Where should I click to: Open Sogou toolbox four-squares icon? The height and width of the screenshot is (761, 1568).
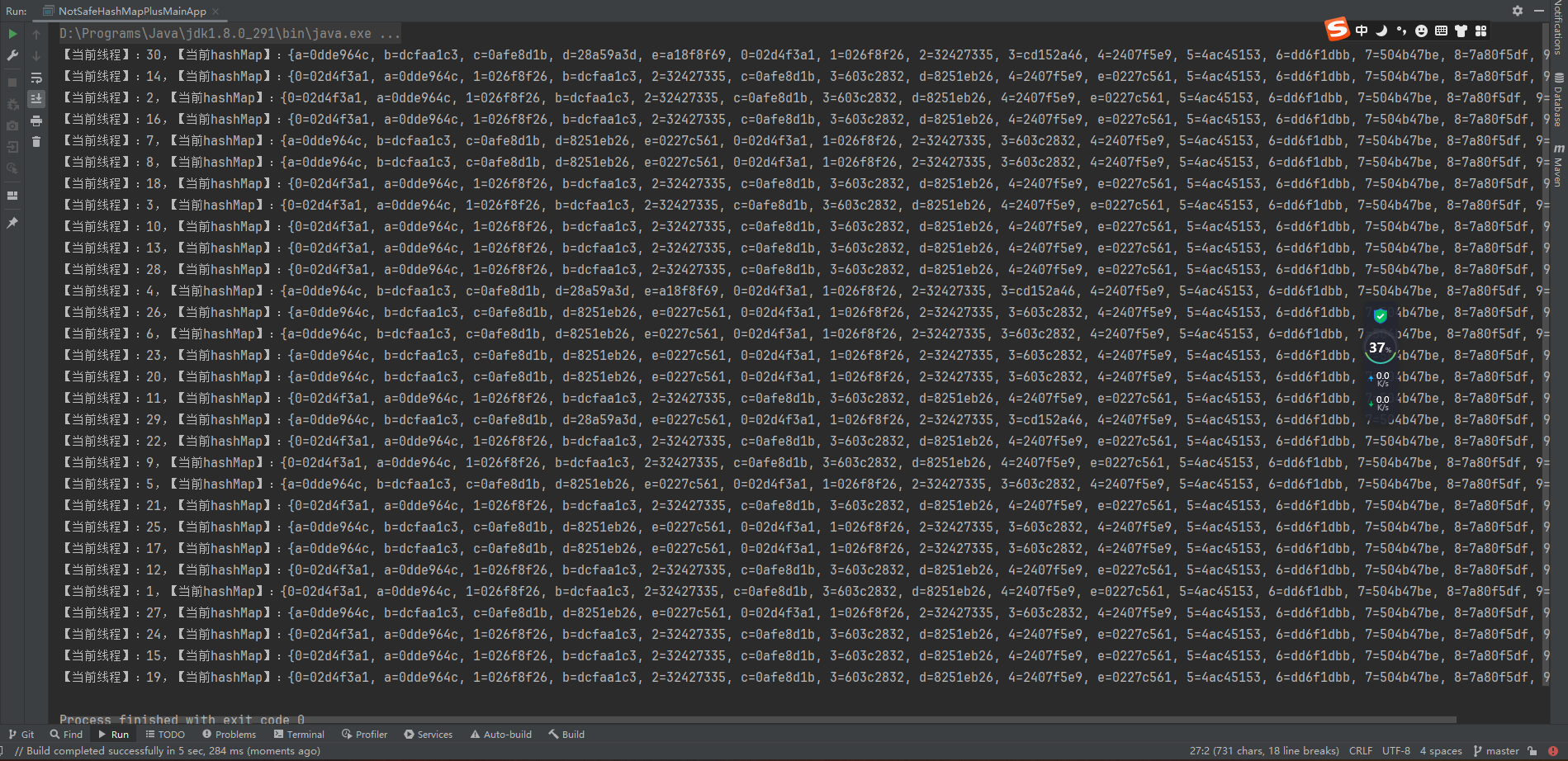tap(1480, 31)
